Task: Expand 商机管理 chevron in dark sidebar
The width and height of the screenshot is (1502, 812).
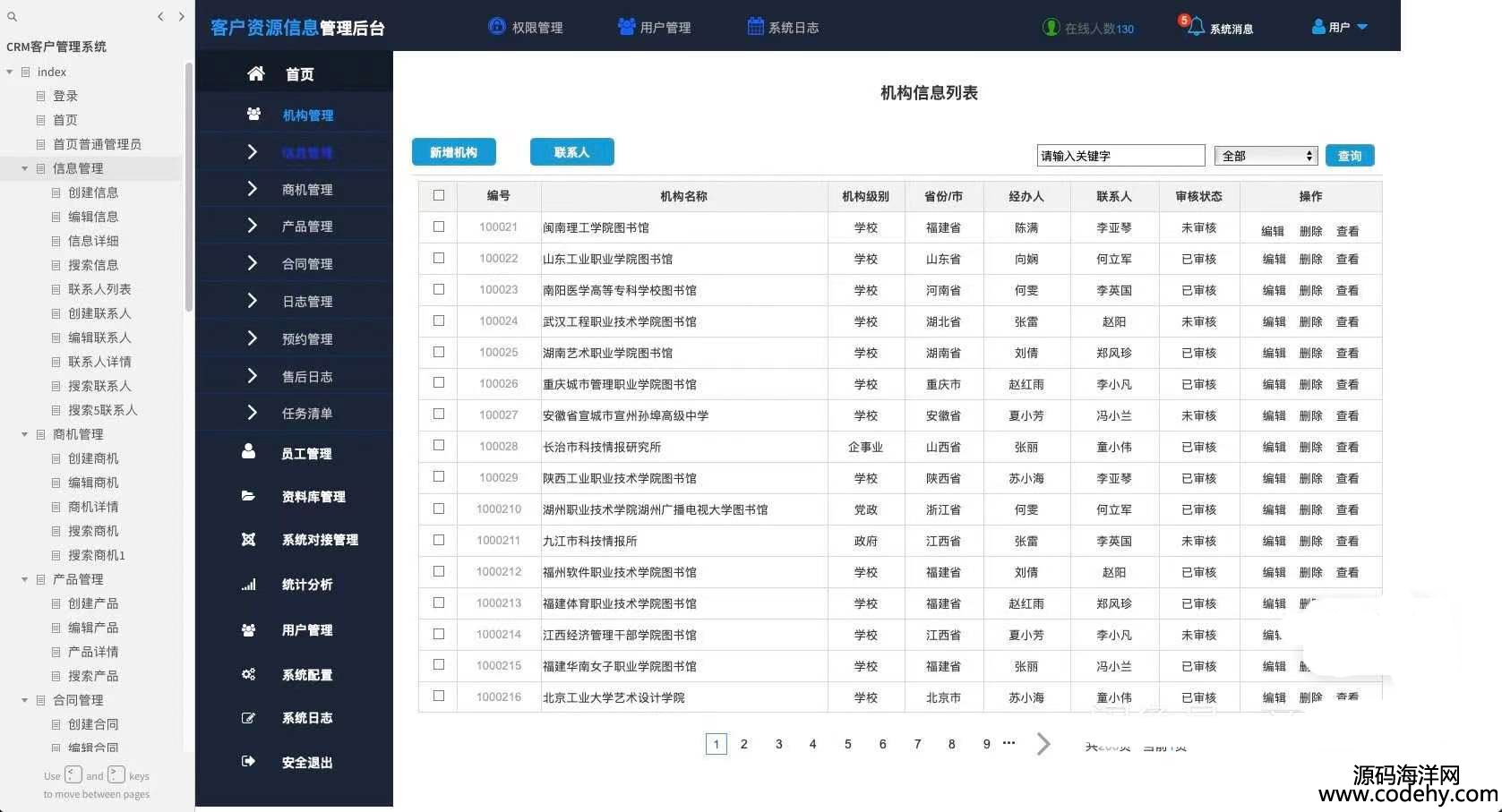Action: (252, 188)
